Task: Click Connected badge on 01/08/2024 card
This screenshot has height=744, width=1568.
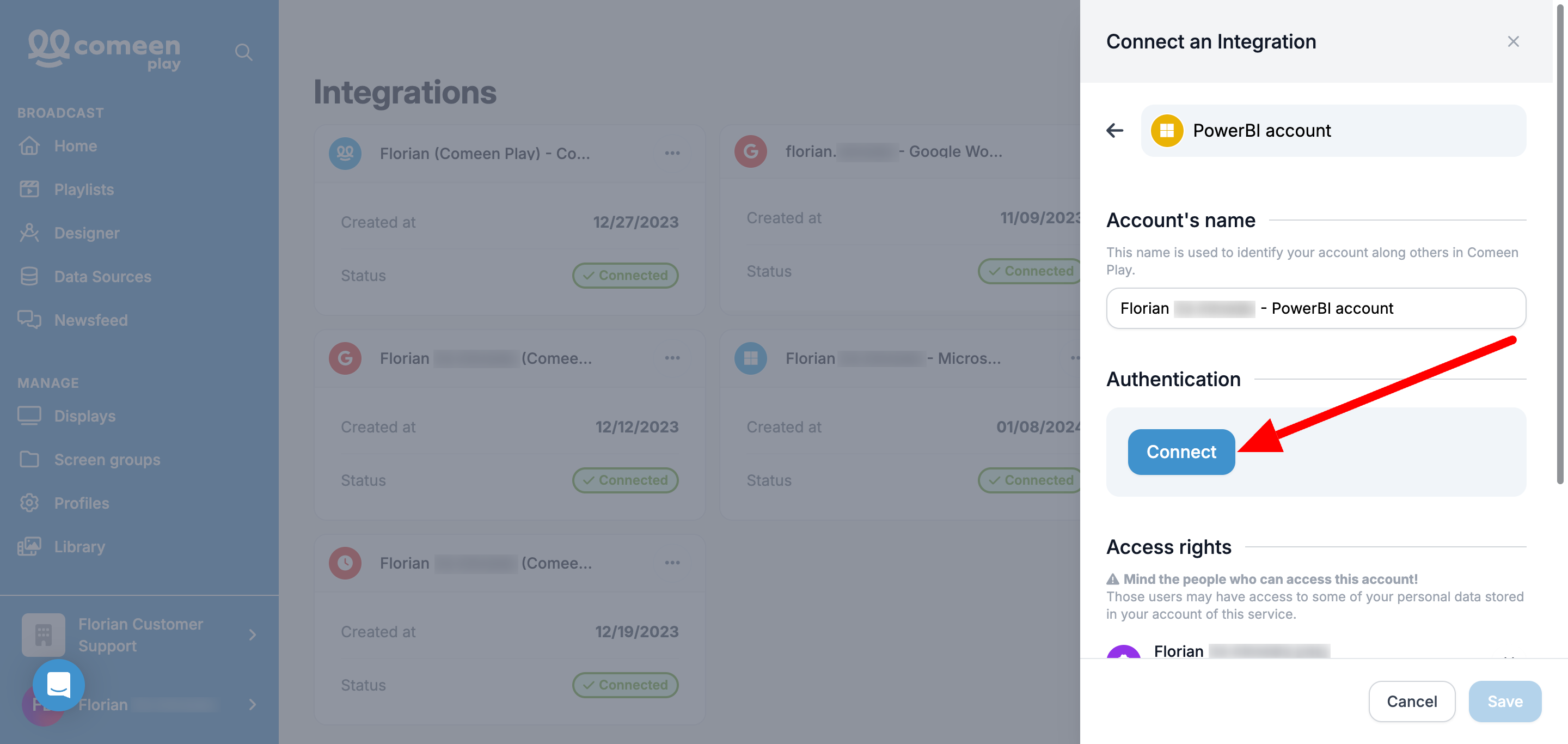Action: click(1030, 480)
